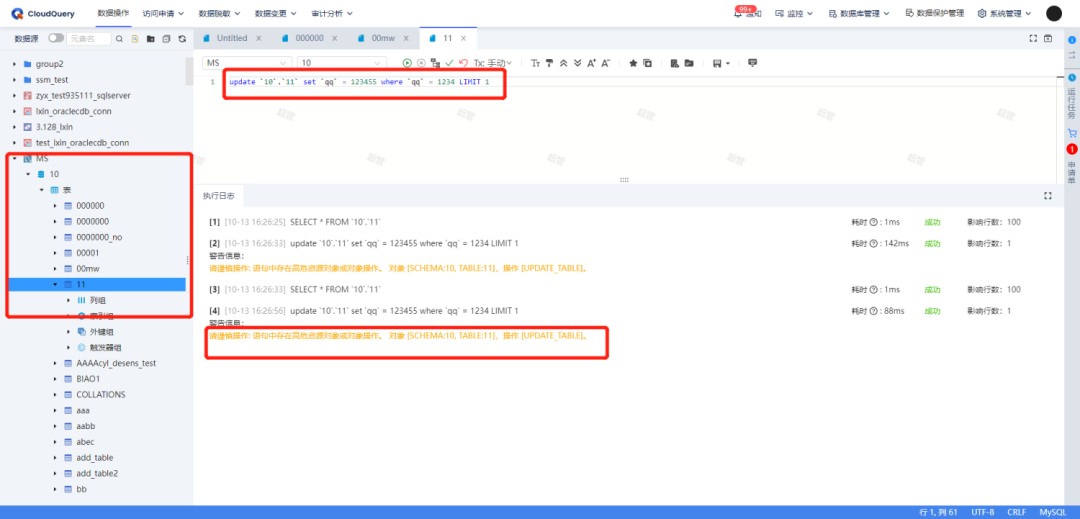Click the monitor/display icon at toolbar end
This screenshot has height=519, width=1080.
click(752, 63)
